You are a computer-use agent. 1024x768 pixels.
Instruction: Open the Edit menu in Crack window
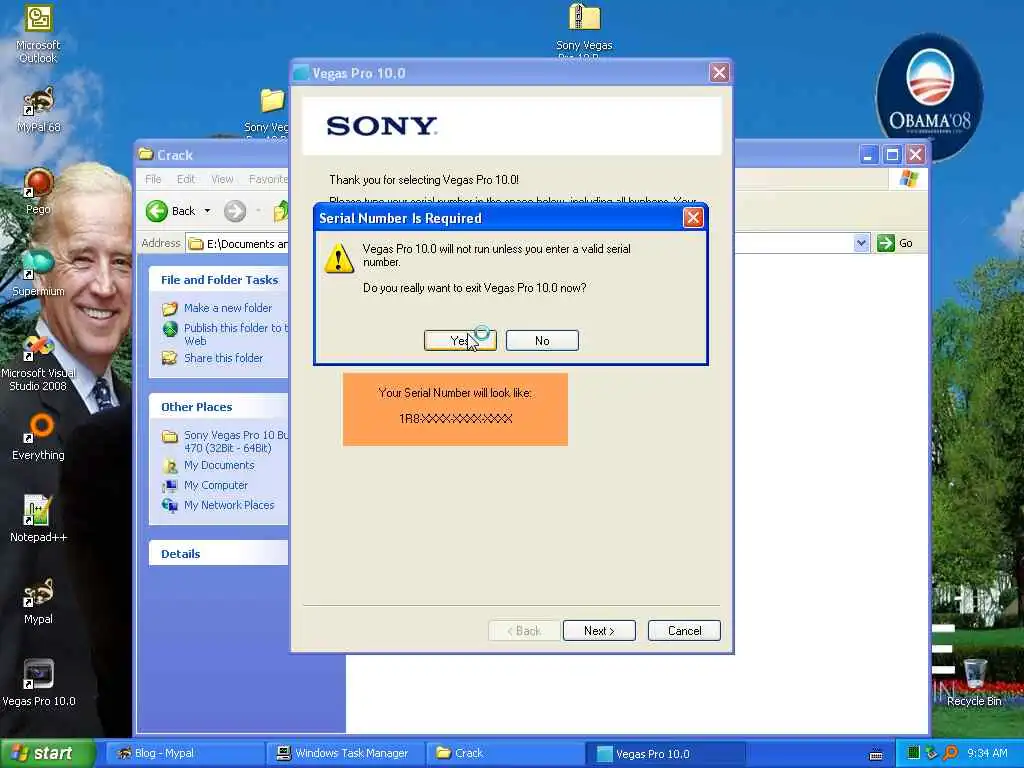click(x=185, y=179)
